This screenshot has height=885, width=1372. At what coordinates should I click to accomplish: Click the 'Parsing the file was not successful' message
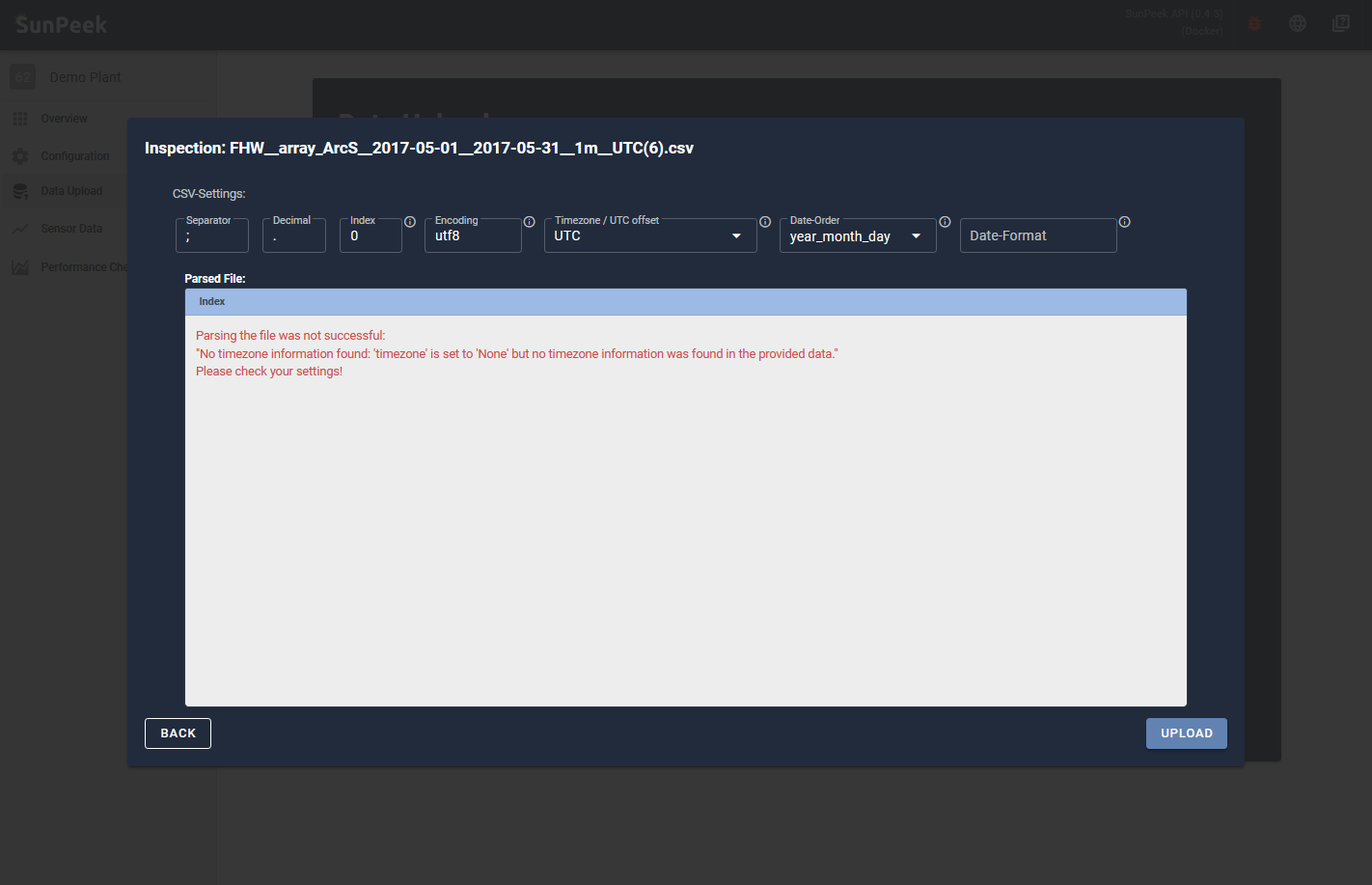[x=290, y=336]
